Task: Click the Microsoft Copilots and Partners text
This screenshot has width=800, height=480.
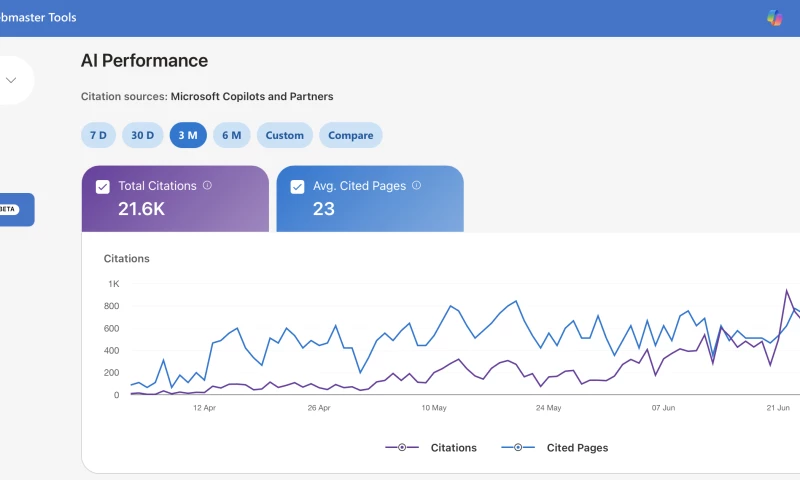Action: pos(252,96)
